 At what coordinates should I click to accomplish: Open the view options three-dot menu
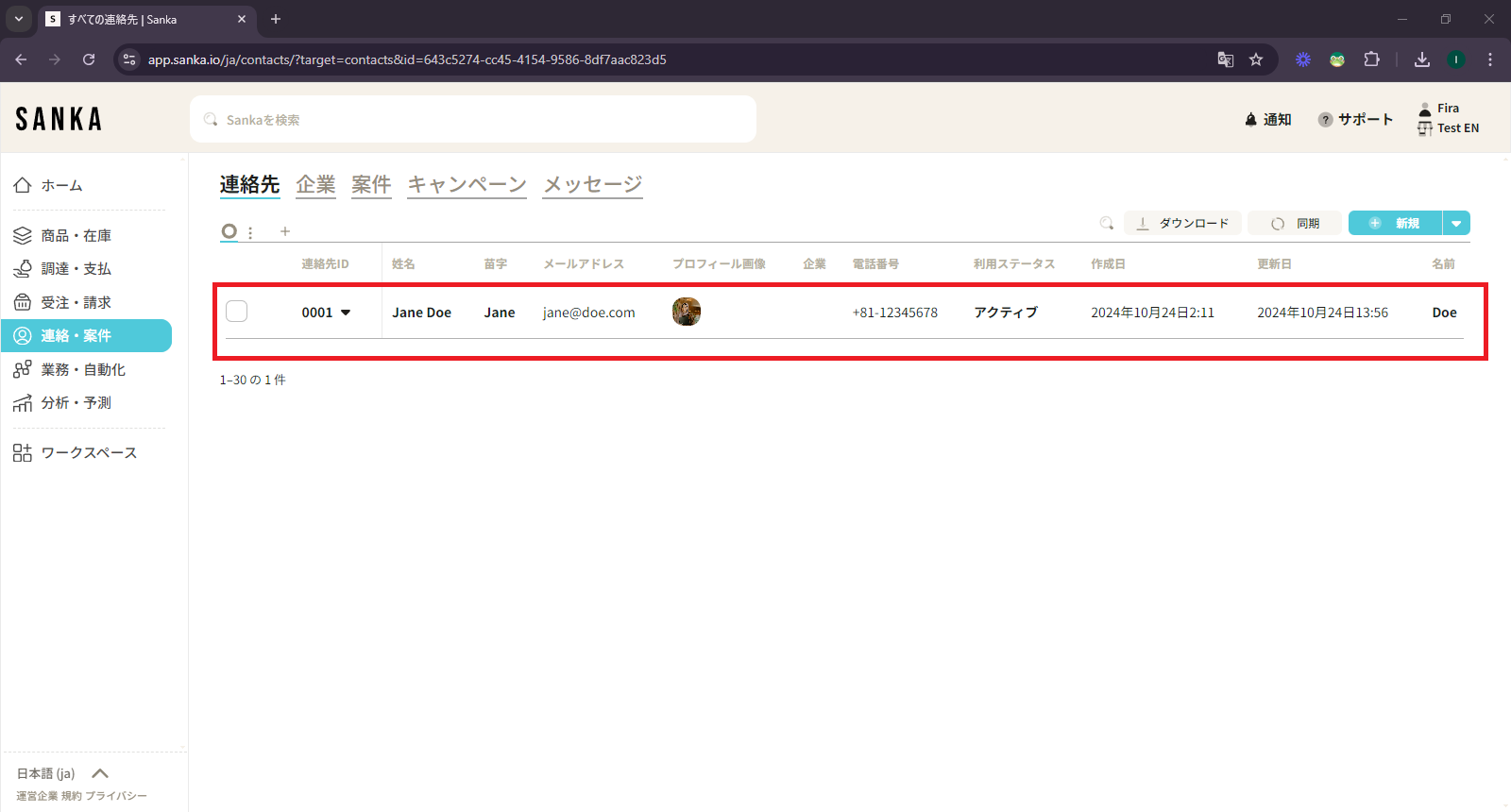pos(250,232)
